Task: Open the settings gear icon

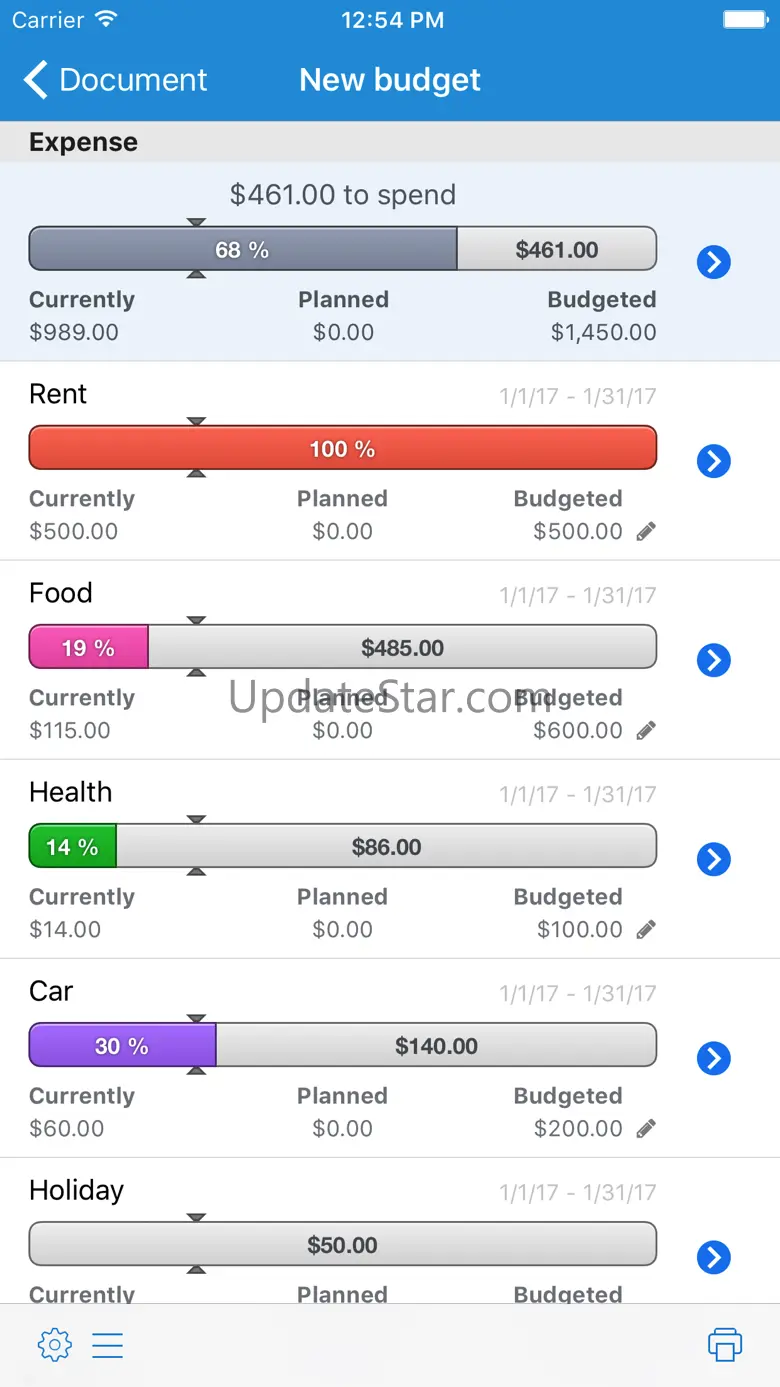Action: coord(54,1345)
